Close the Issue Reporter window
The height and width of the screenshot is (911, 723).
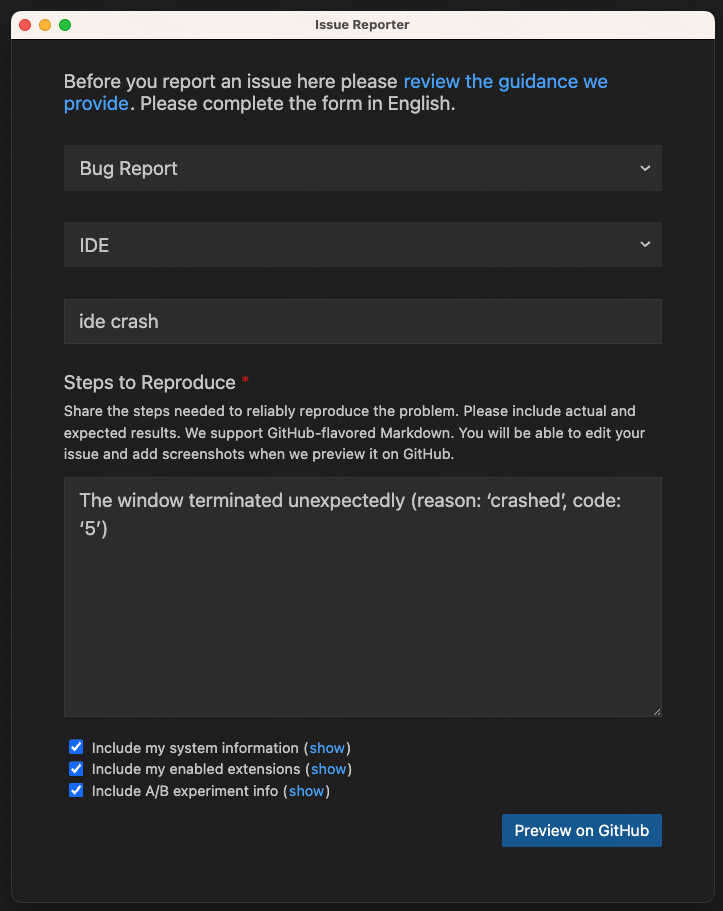pos(25,25)
